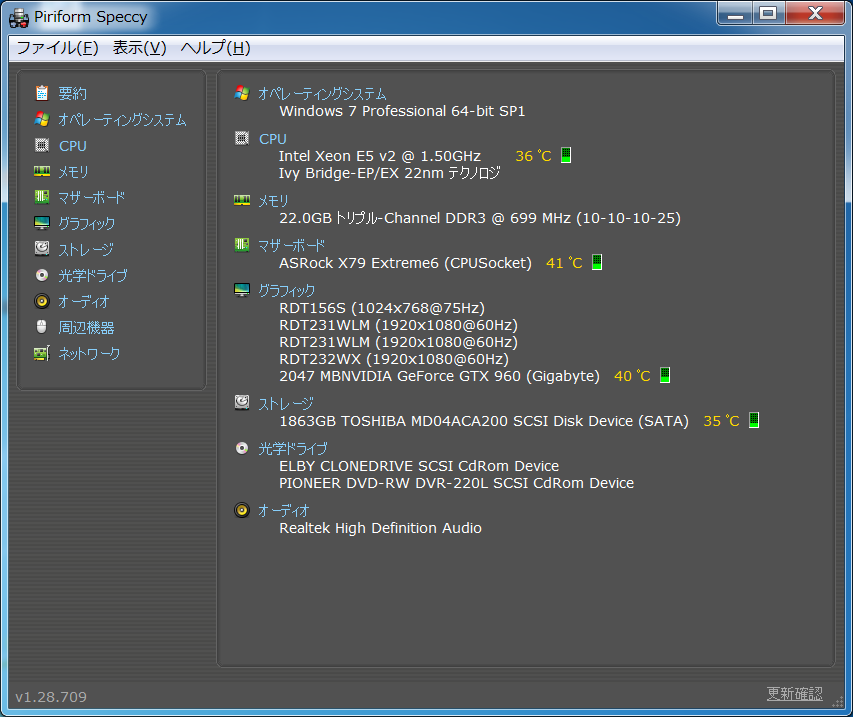Click the ストレージ hard disk icon in sidebar

coord(42,249)
